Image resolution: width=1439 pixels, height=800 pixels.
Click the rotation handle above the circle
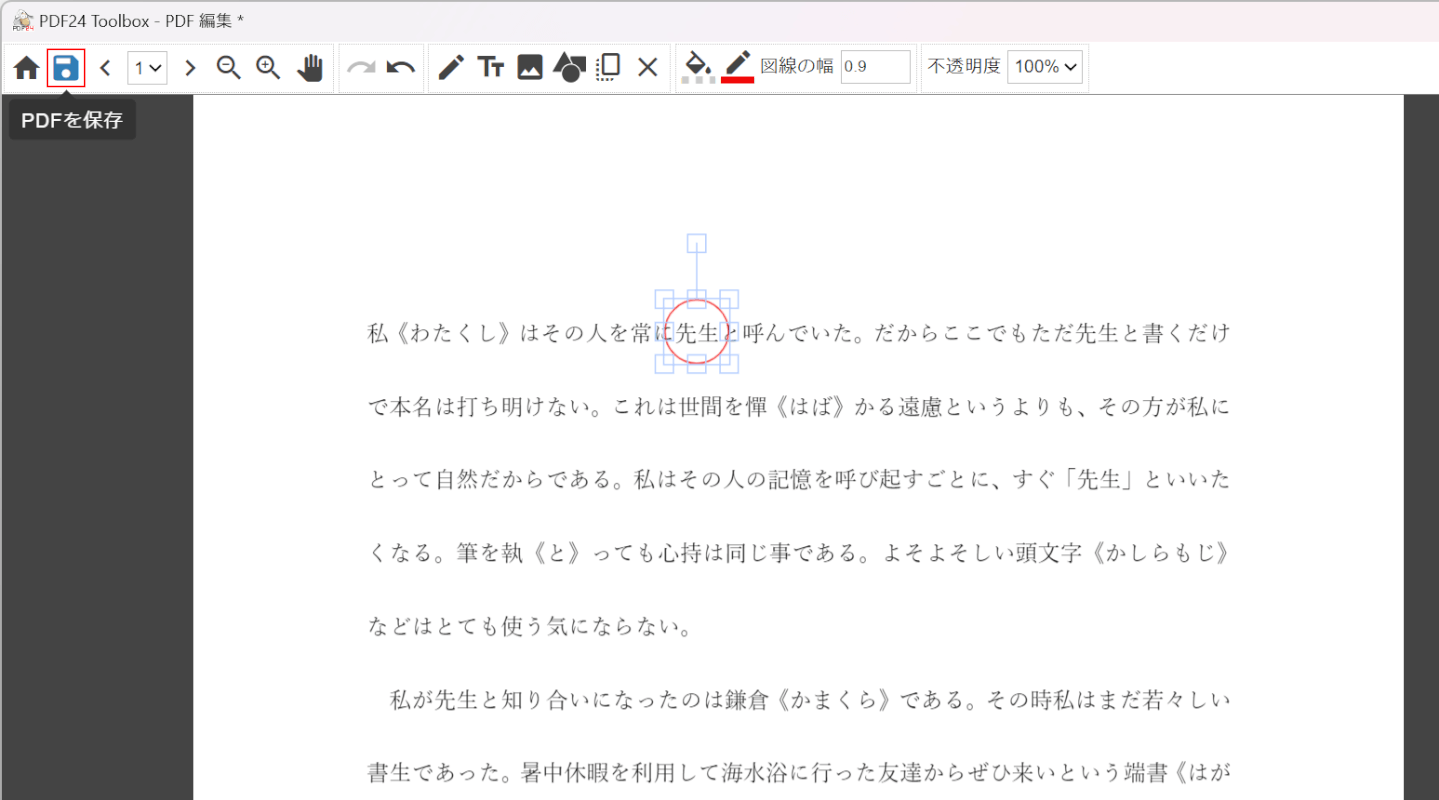pos(697,243)
